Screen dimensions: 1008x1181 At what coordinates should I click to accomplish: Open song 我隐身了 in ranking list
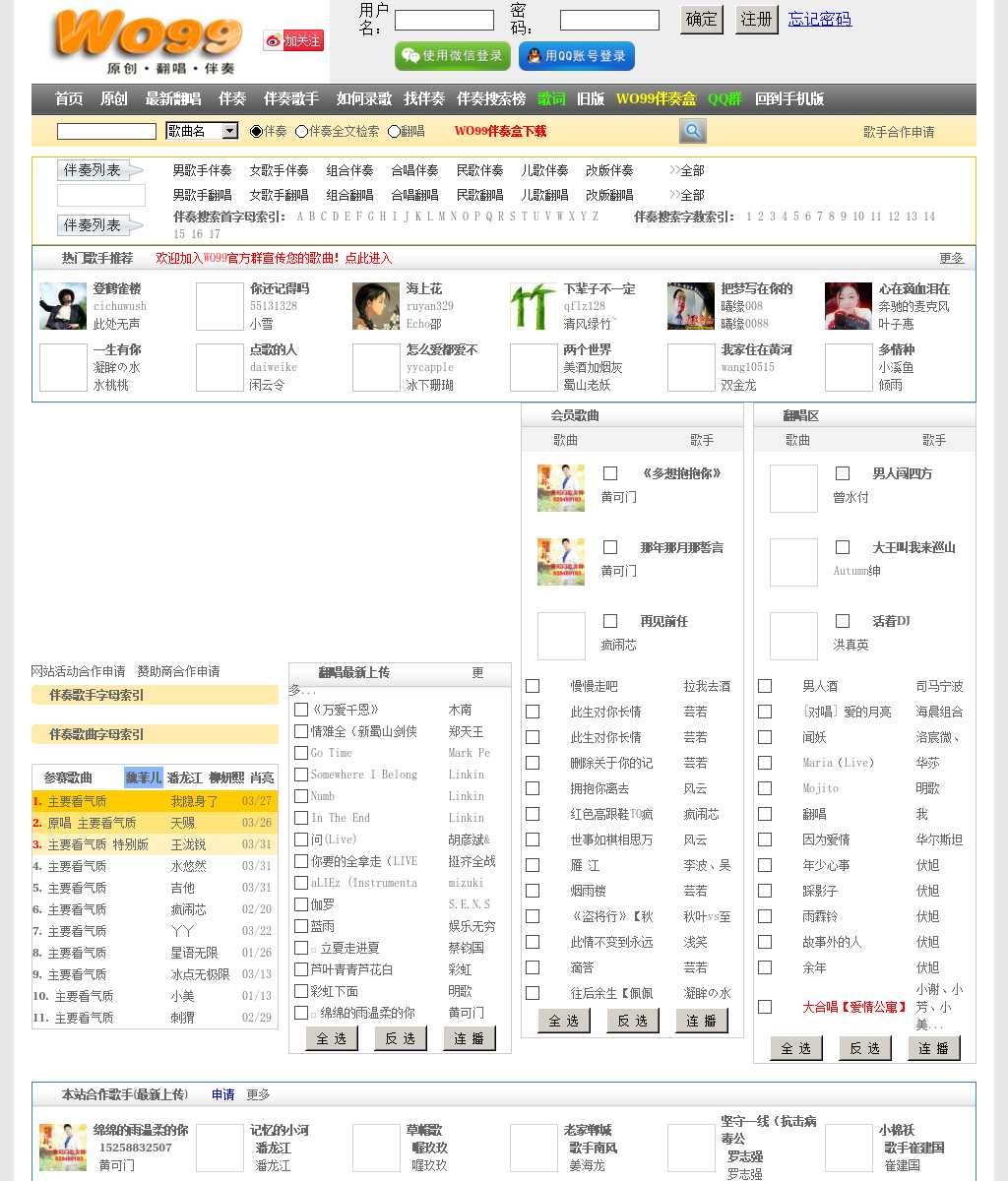(x=195, y=801)
